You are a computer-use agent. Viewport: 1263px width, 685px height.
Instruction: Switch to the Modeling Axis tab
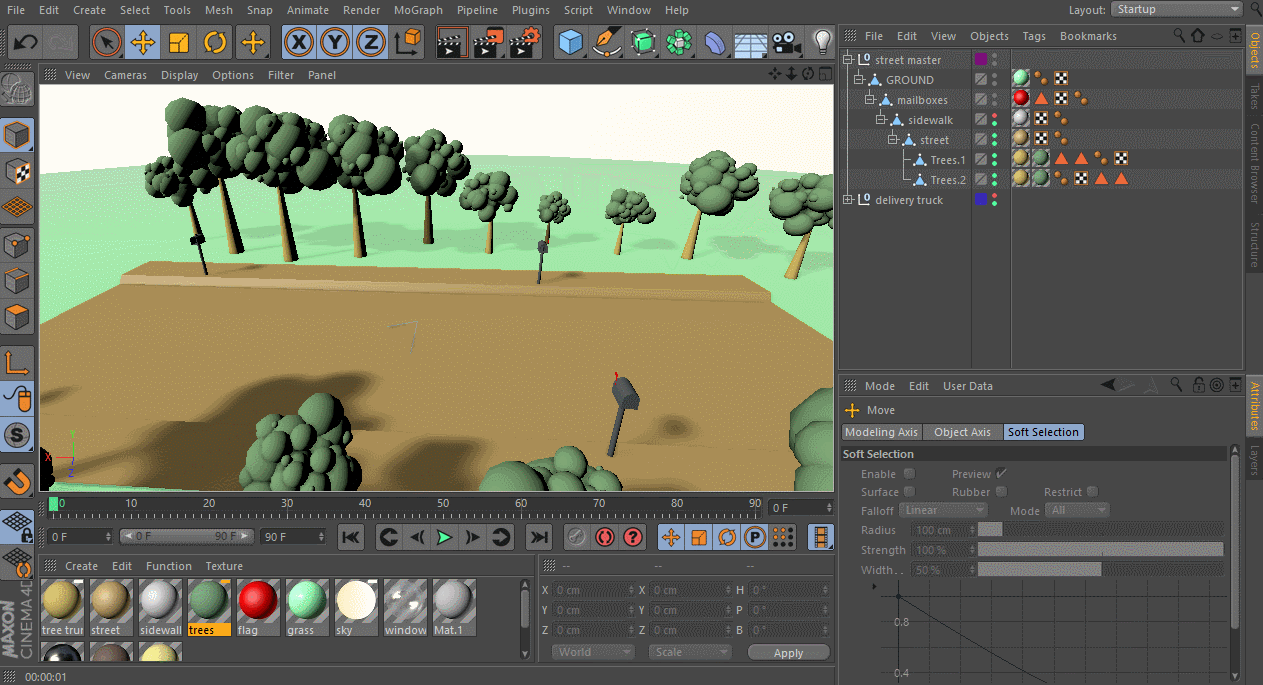click(882, 432)
